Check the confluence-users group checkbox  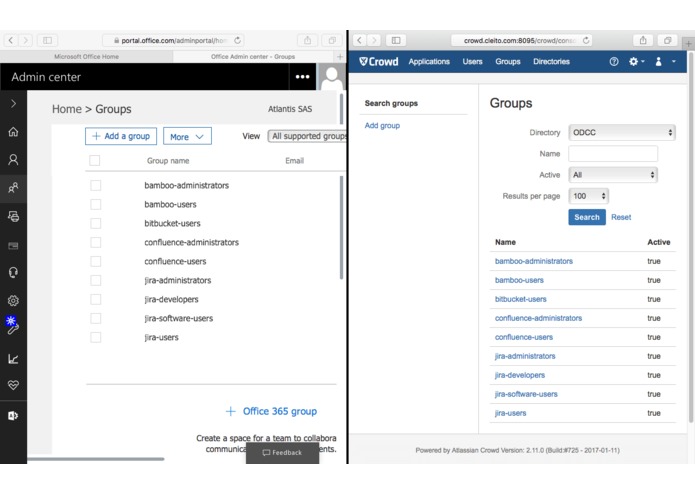pyautogui.click(x=95, y=261)
